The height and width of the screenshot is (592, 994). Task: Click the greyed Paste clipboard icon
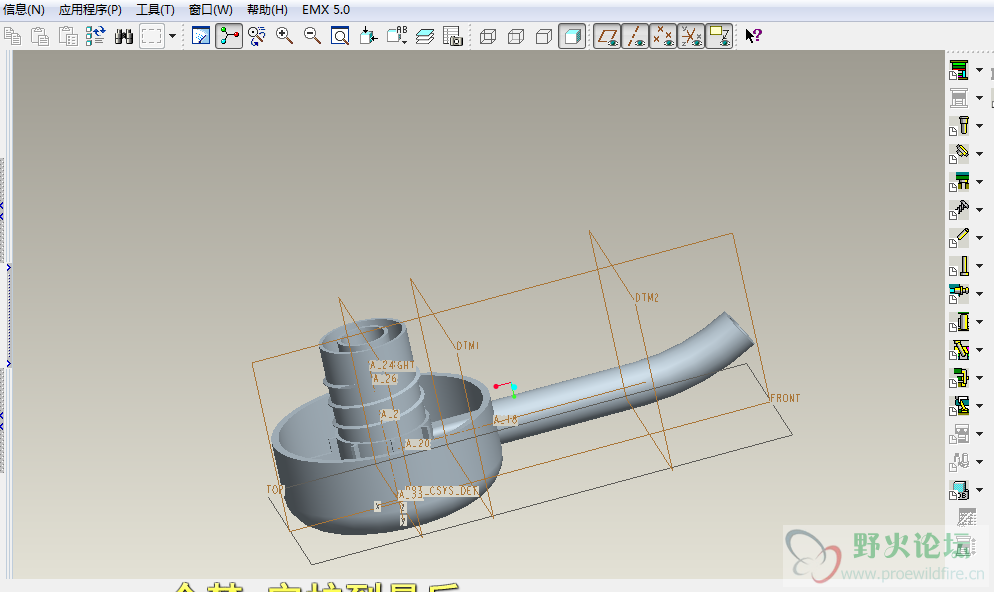pyautogui.click(x=40, y=36)
